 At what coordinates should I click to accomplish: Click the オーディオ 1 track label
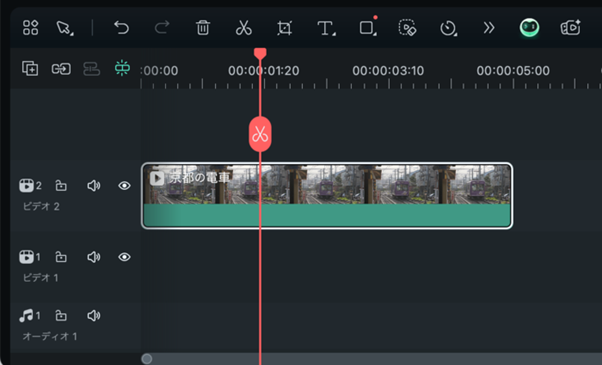tap(50, 337)
